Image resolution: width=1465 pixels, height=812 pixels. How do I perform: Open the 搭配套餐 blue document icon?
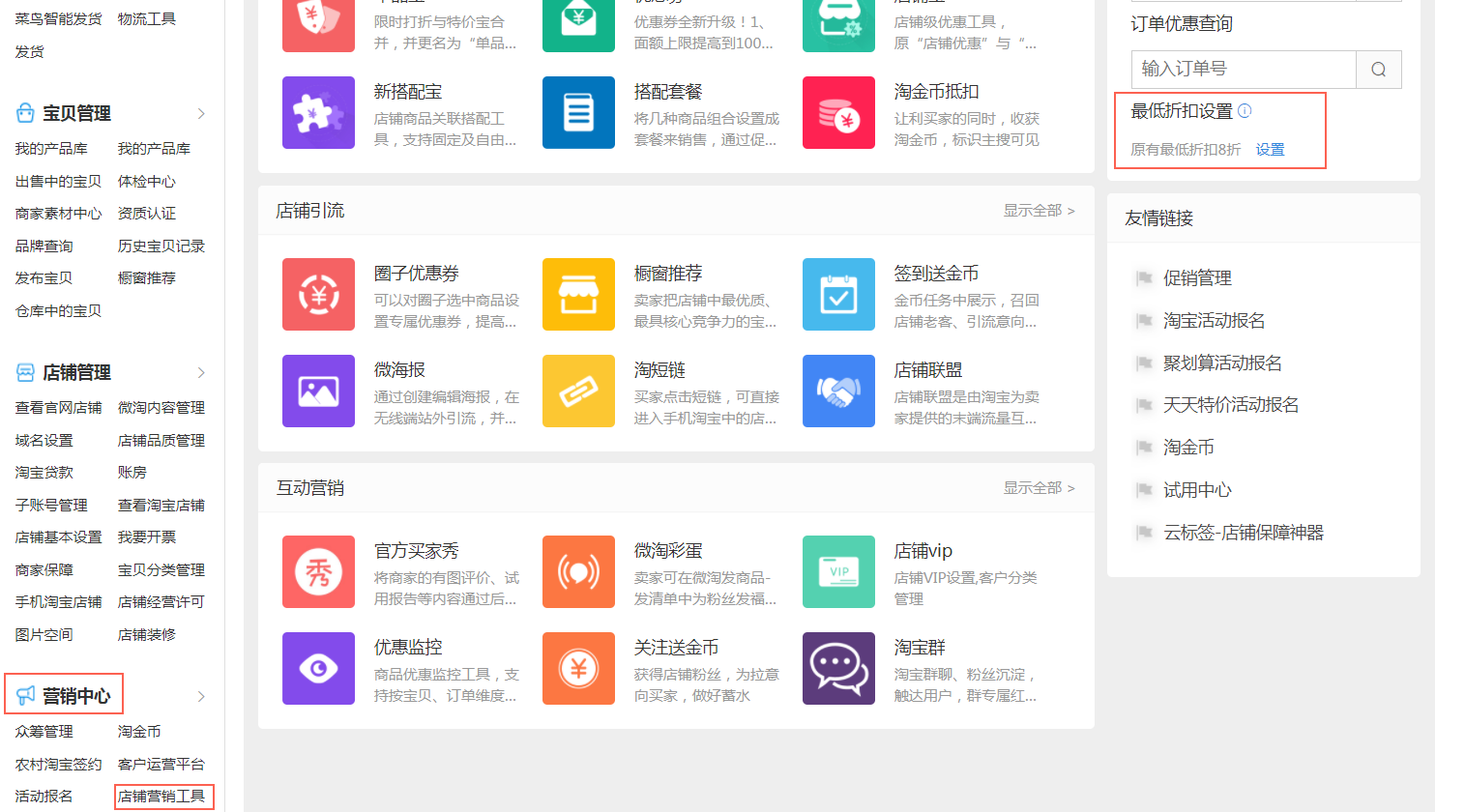coord(578,113)
